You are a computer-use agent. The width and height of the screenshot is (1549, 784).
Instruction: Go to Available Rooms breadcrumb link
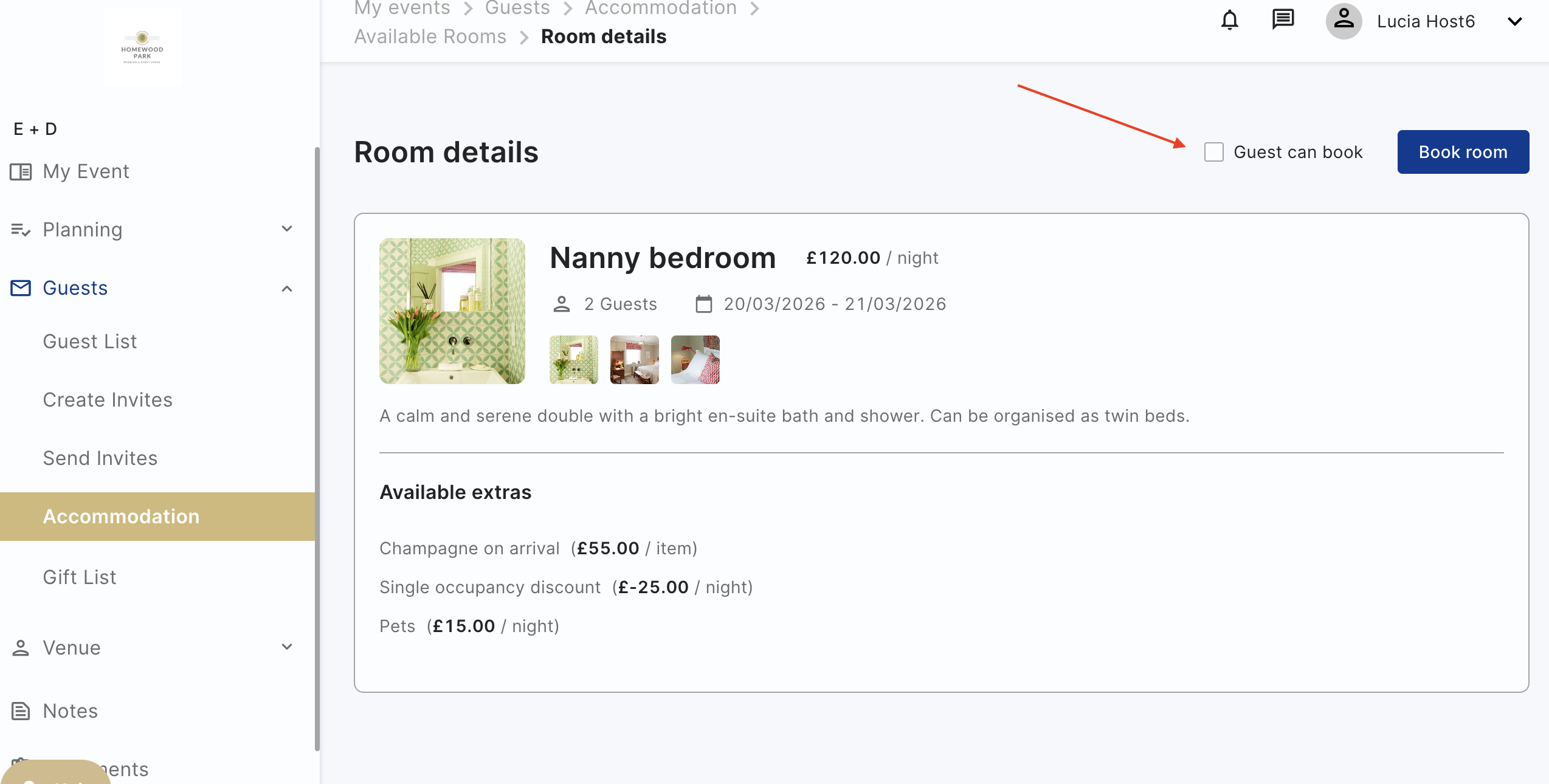point(430,36)
